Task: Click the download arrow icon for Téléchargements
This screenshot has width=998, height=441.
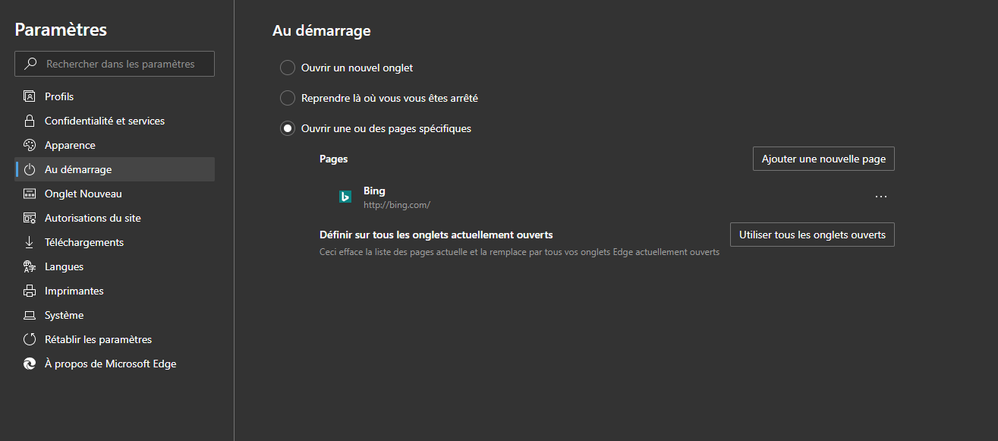Action: [x=29, y=242]
